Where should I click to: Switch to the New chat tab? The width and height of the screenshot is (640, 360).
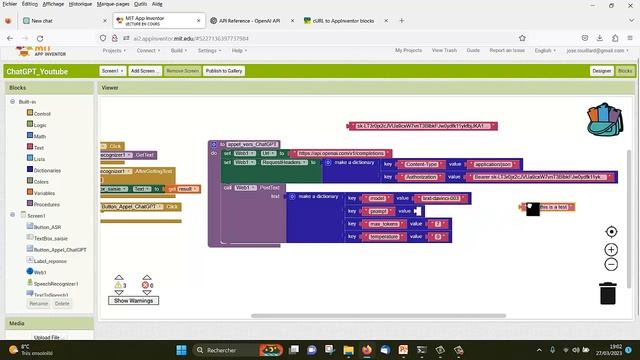65,21
